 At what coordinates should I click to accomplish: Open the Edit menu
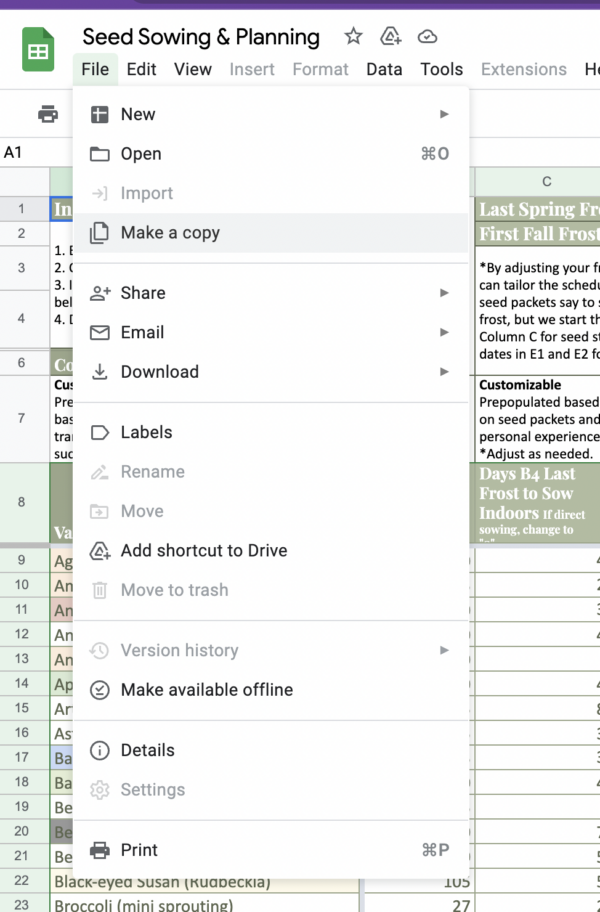tap(141, 69)
